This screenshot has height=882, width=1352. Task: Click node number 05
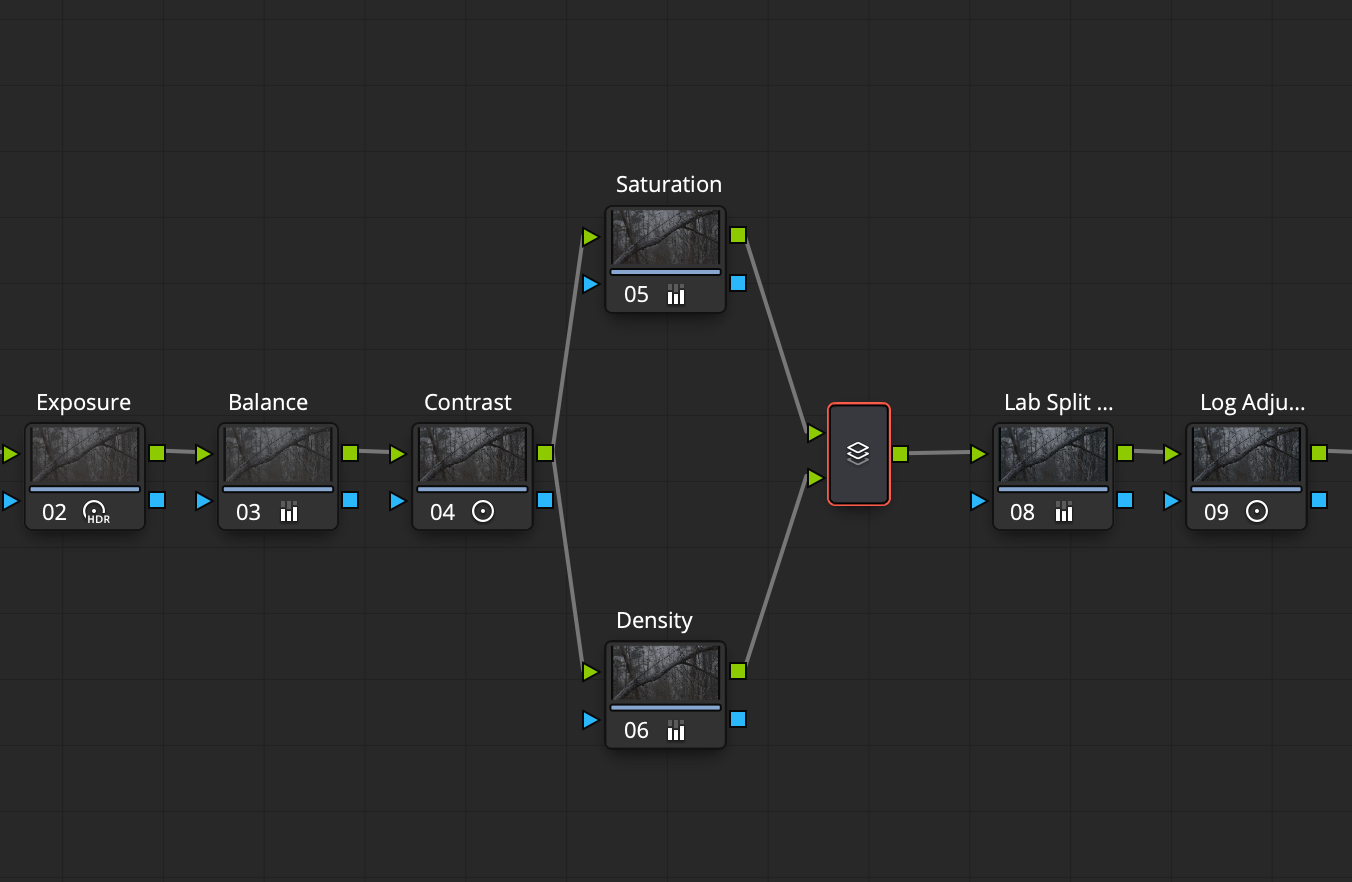(x=636, y=295)
